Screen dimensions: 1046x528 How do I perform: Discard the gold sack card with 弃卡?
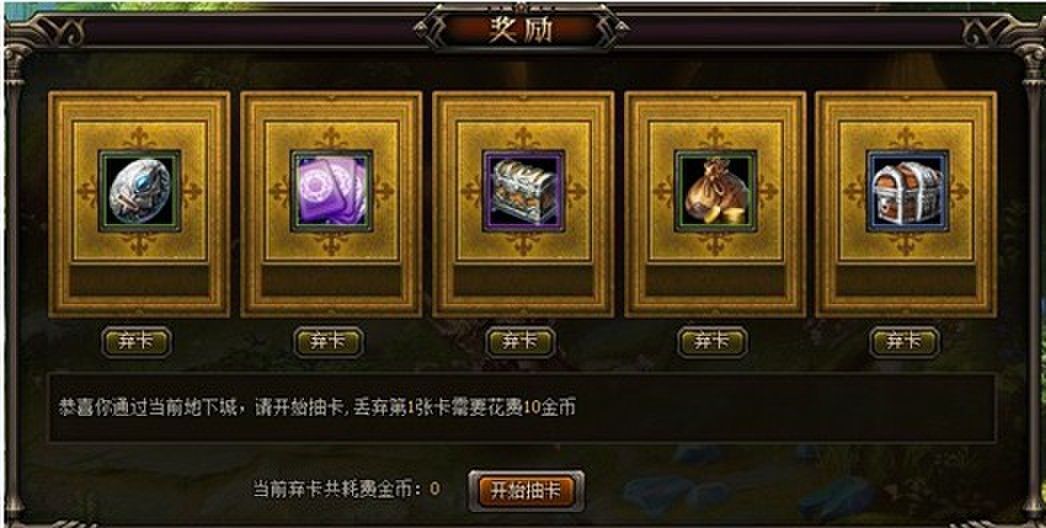pos(712,342)
